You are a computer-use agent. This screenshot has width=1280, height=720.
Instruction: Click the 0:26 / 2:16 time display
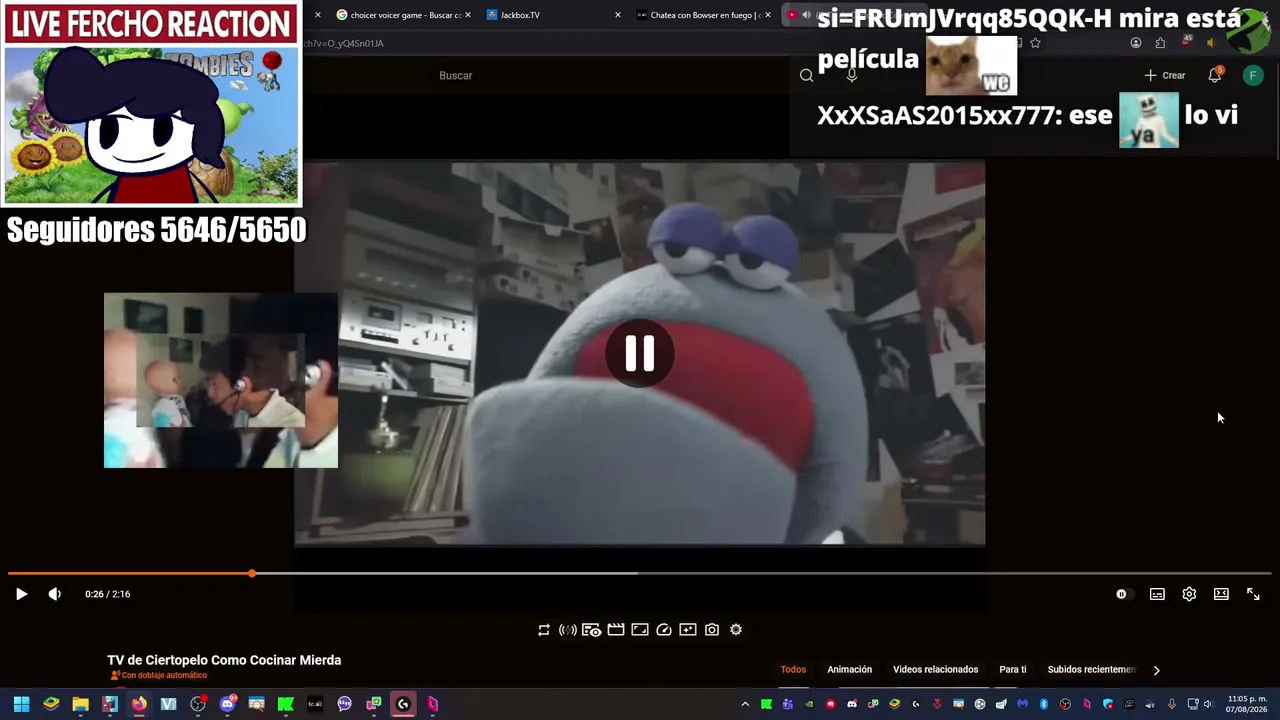(108, 594)
